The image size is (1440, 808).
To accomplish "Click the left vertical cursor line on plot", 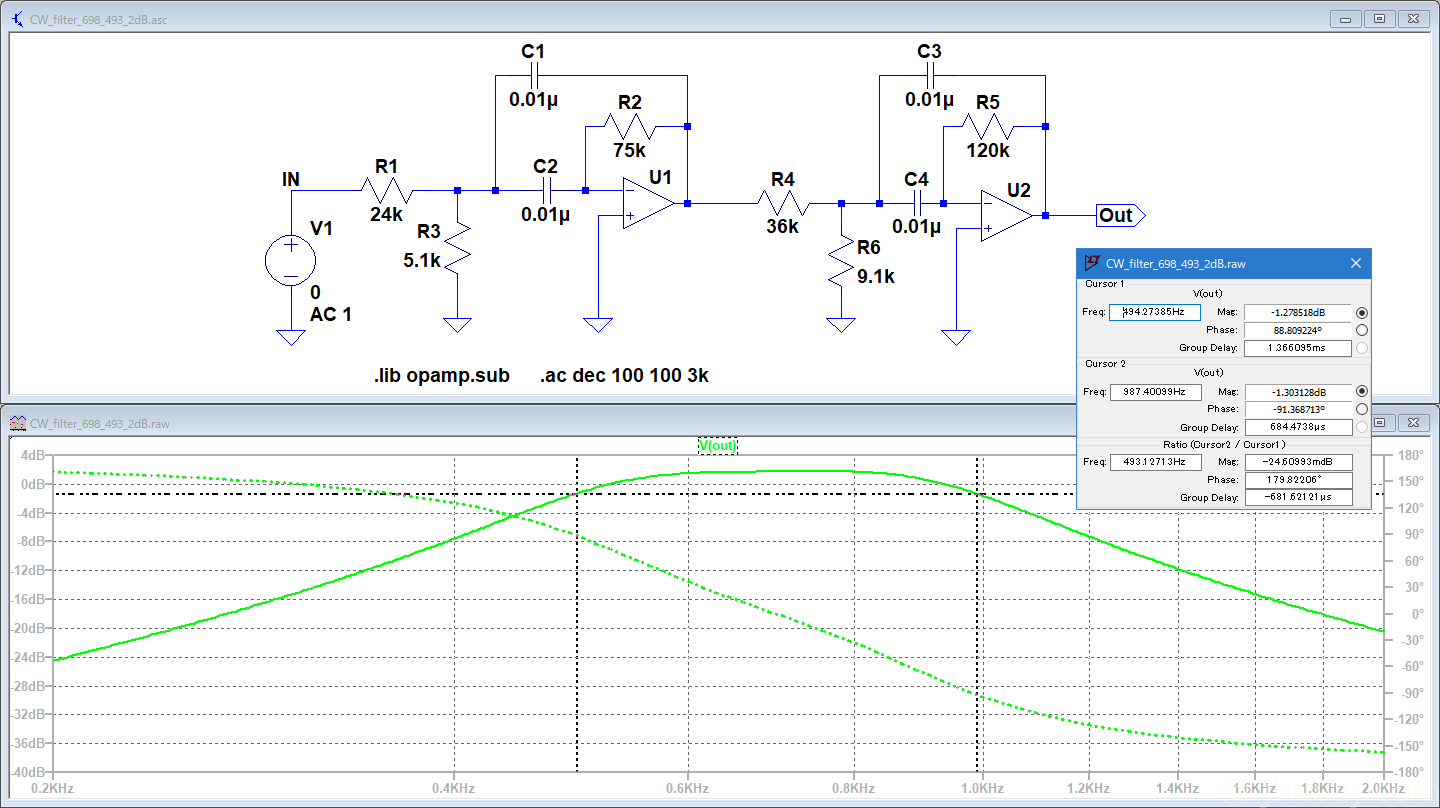I will (577, 615).
